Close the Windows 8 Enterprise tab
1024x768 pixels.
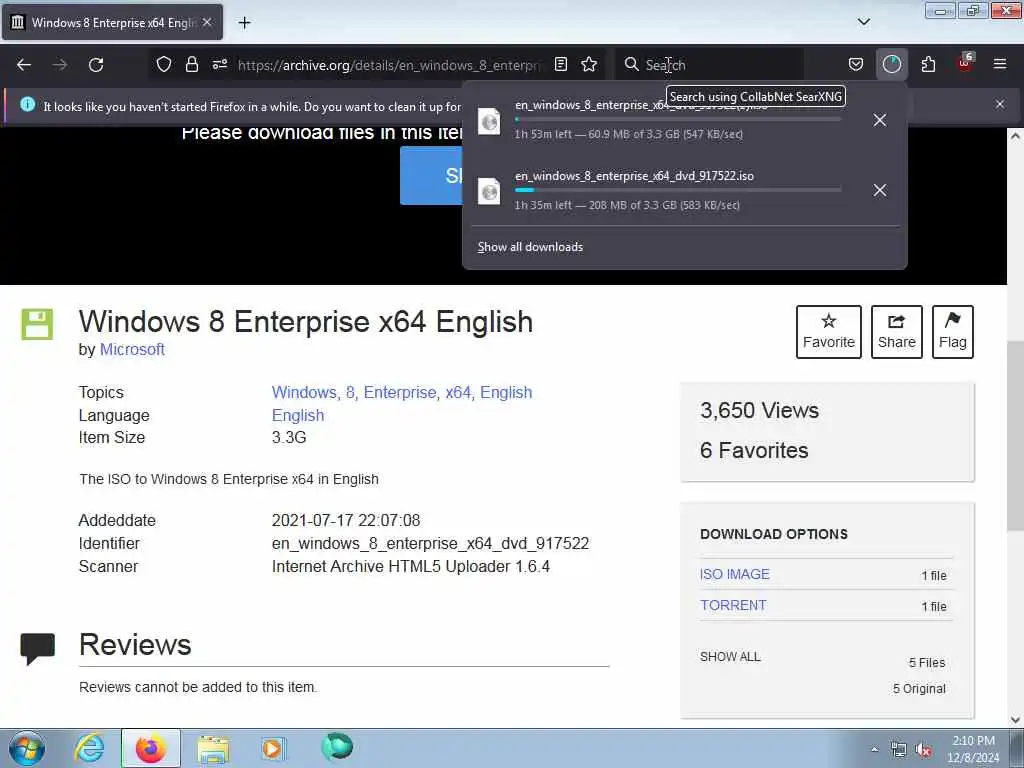[x=207, y=22]
